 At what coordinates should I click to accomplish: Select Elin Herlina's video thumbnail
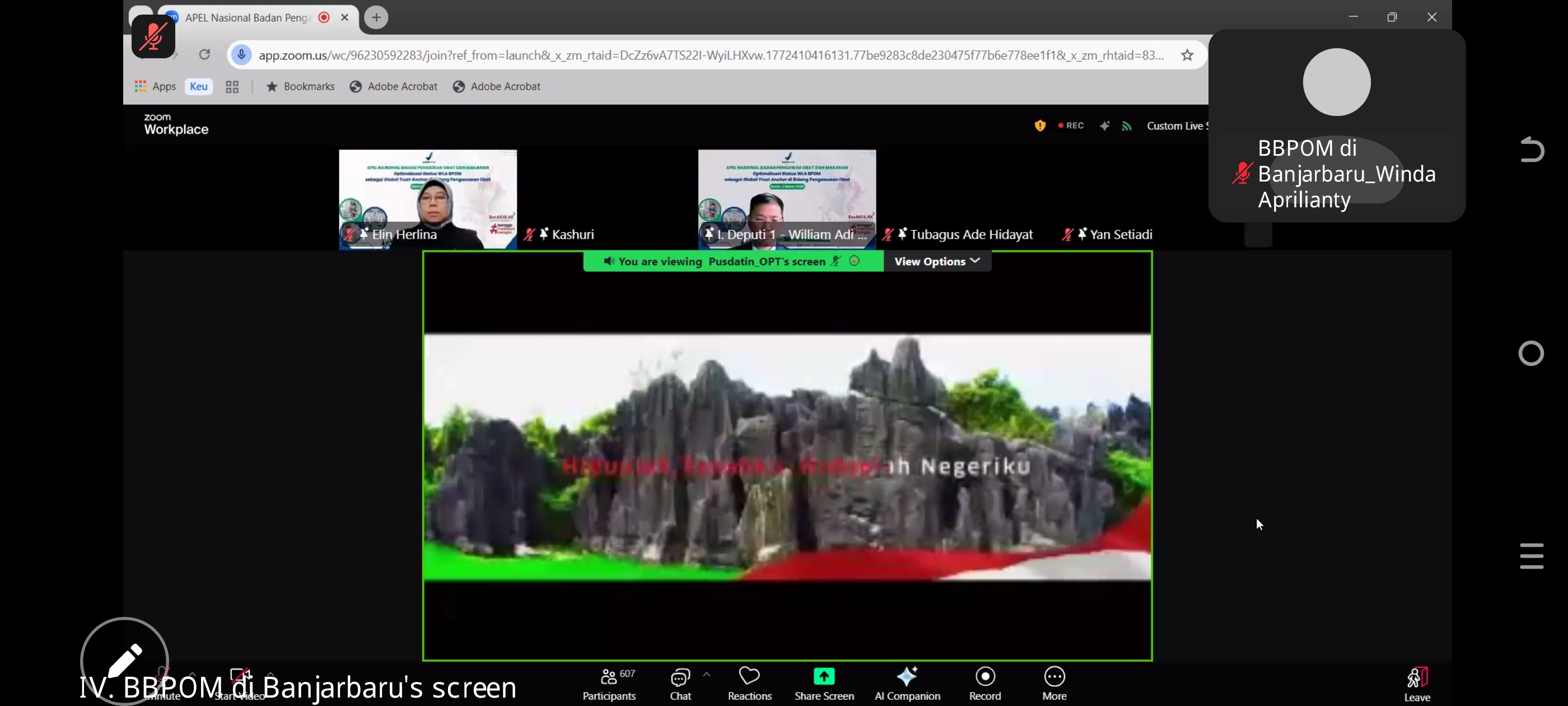coord(427,198)
